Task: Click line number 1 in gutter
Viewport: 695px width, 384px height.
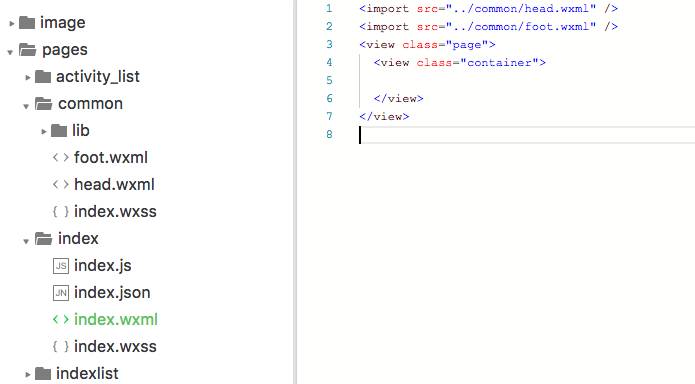Action: coord(329,8)
